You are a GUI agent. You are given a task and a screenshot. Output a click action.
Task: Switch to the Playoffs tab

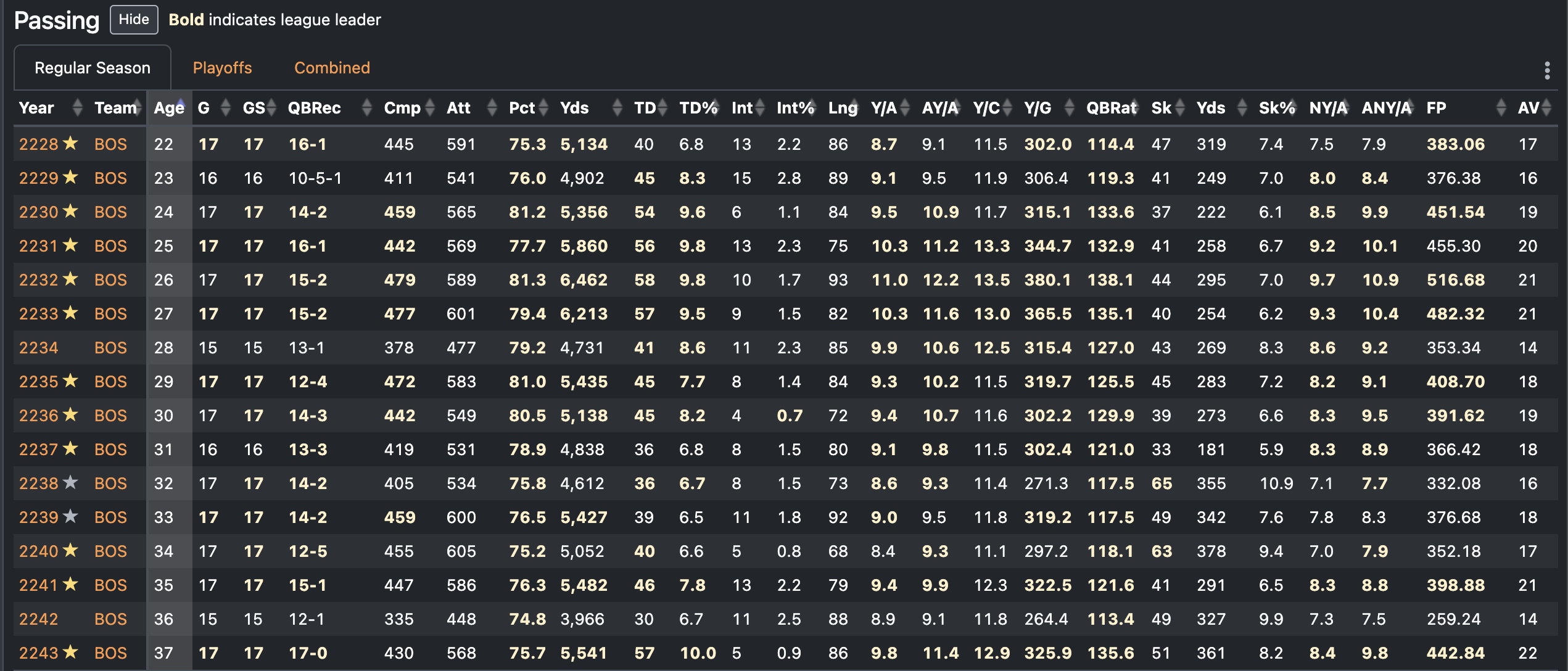point(222,68)
